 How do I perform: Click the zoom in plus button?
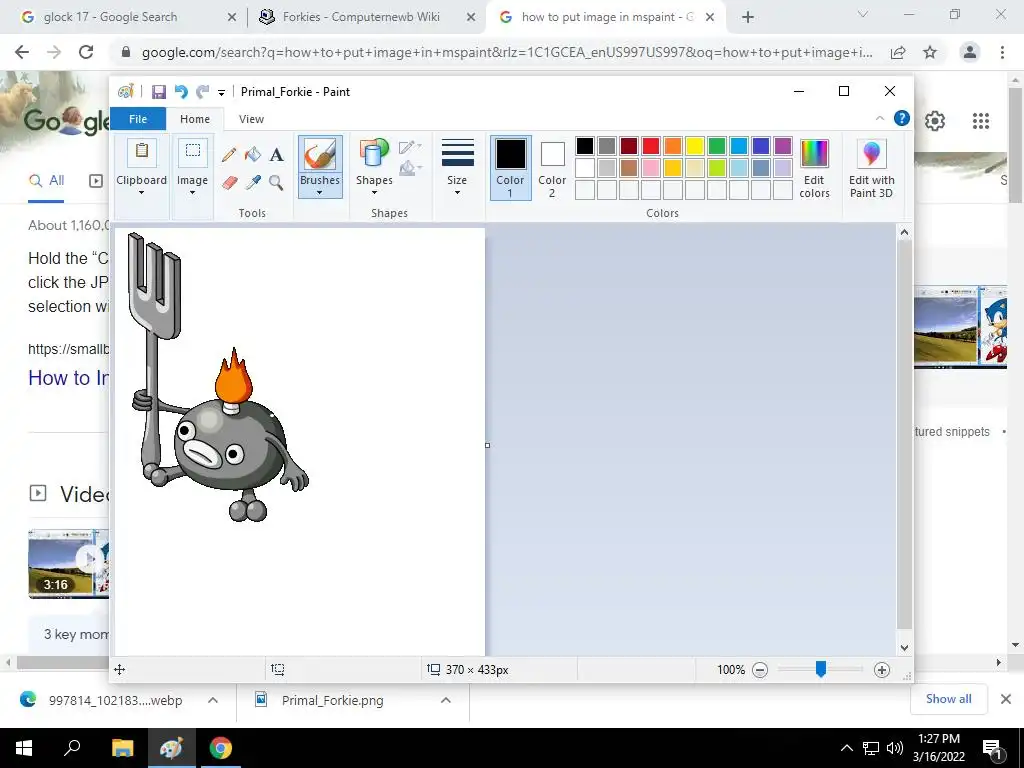(882, 670)
